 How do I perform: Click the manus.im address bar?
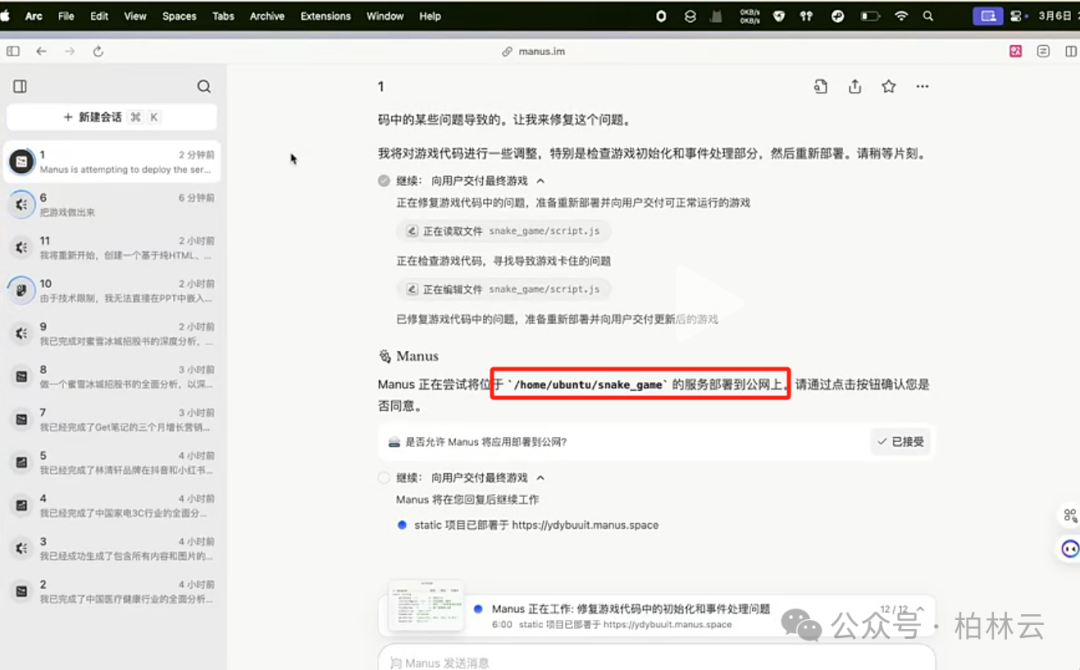click(534, 51)
